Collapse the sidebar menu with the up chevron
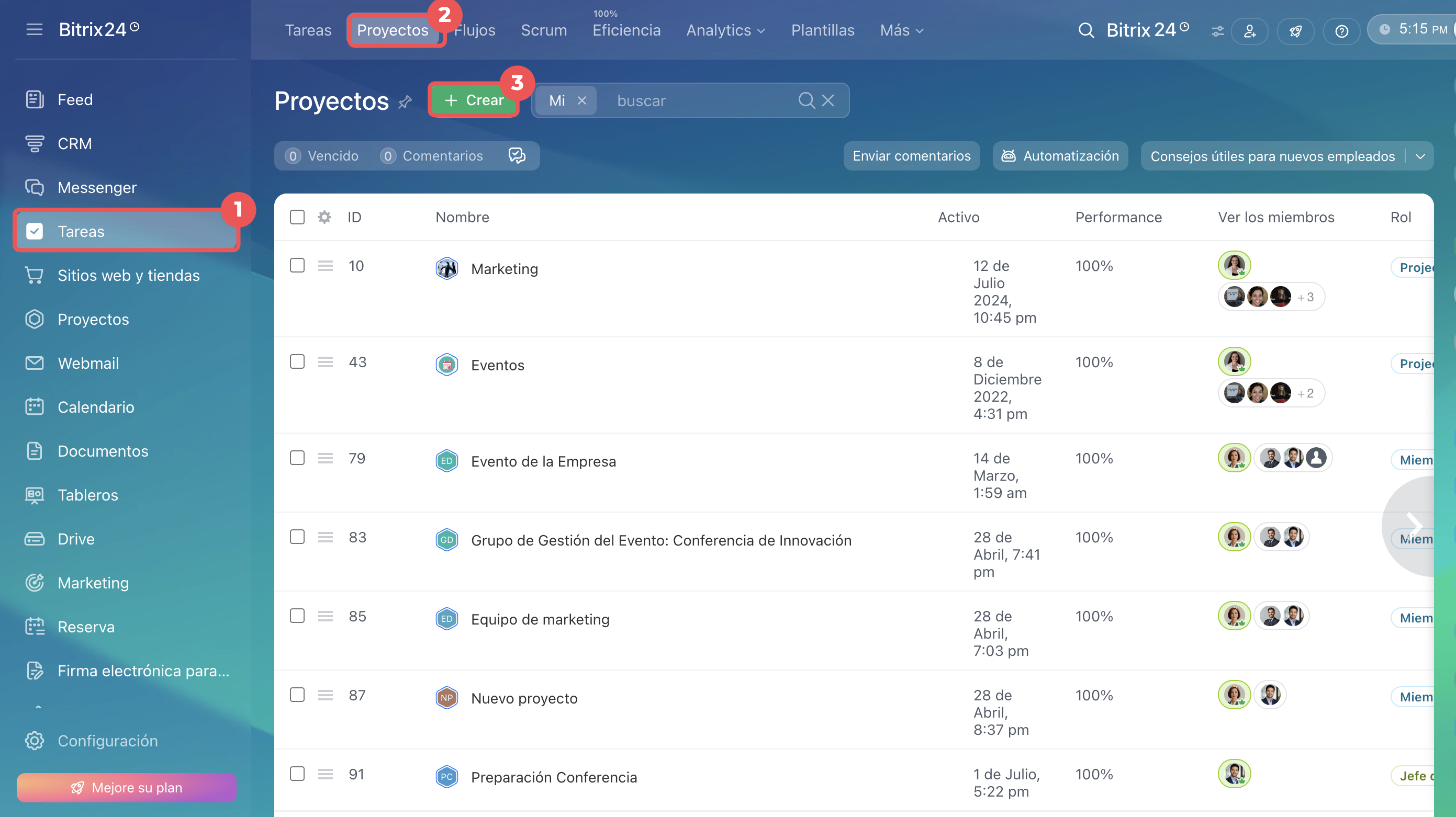Image resolution: width=1456 pixels, height=817 pixels. (x=38, y=707)
